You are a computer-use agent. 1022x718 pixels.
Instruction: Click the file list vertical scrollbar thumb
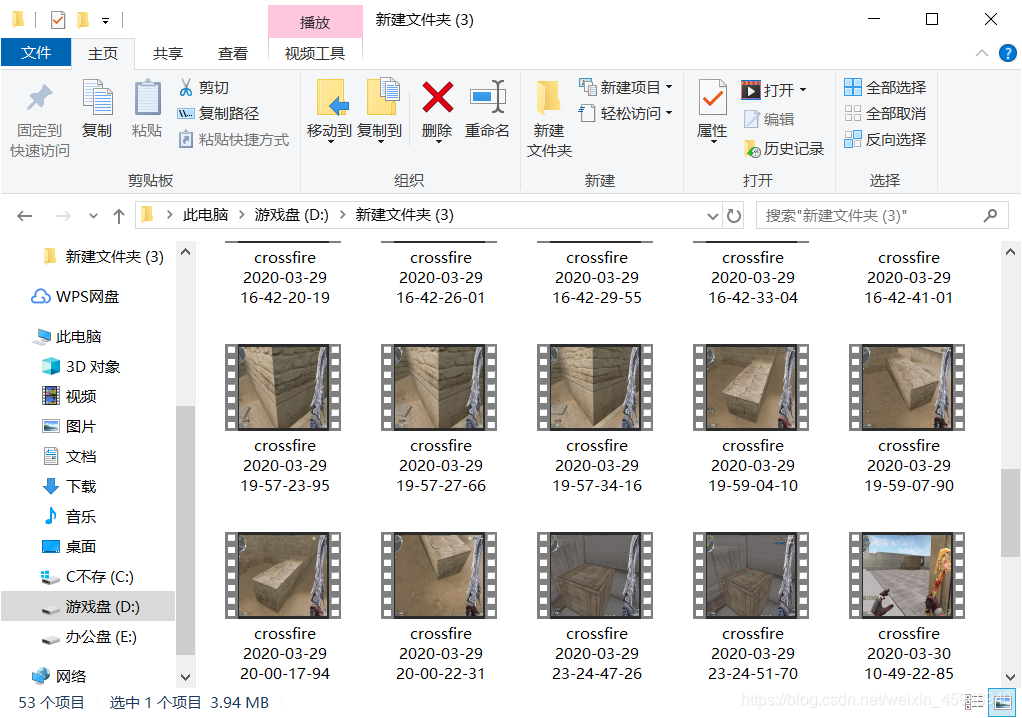tap(1010, 512)
